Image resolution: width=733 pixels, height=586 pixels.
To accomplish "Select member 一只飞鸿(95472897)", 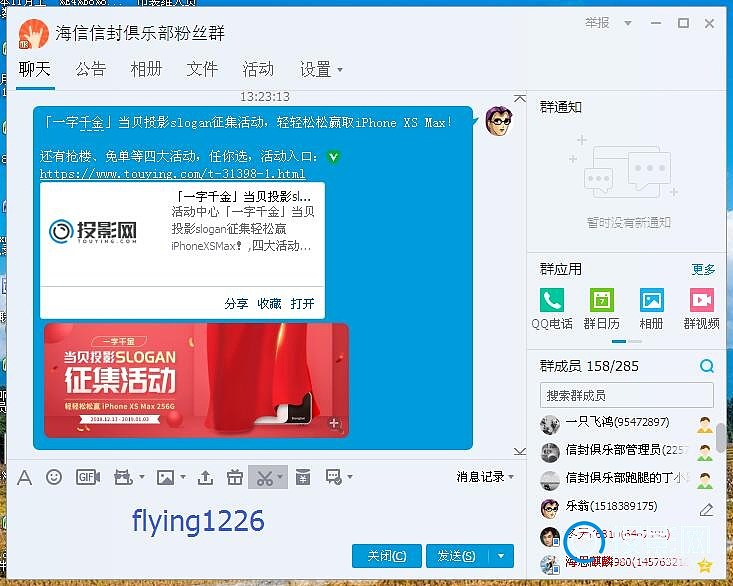I will [x=626, y=425].
